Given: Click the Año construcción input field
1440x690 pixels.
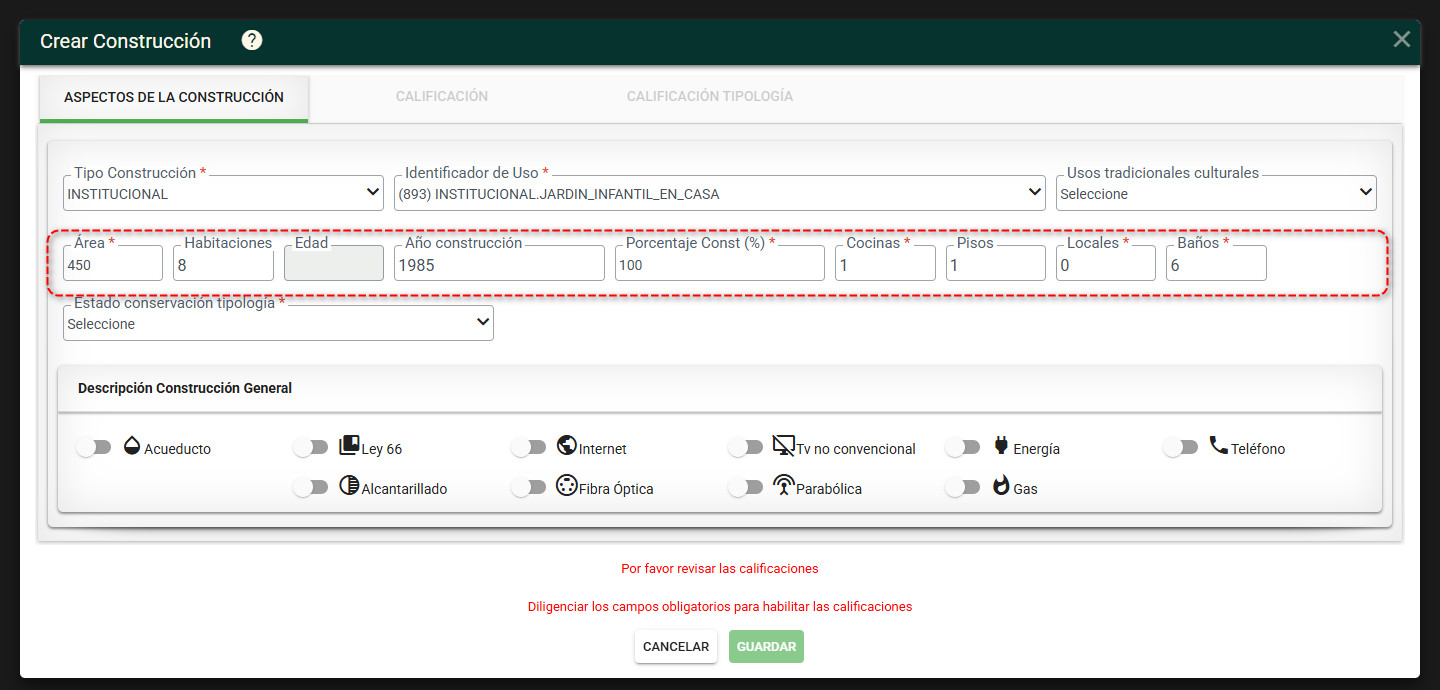Looking at the screenshot, I should coord(499,264).
